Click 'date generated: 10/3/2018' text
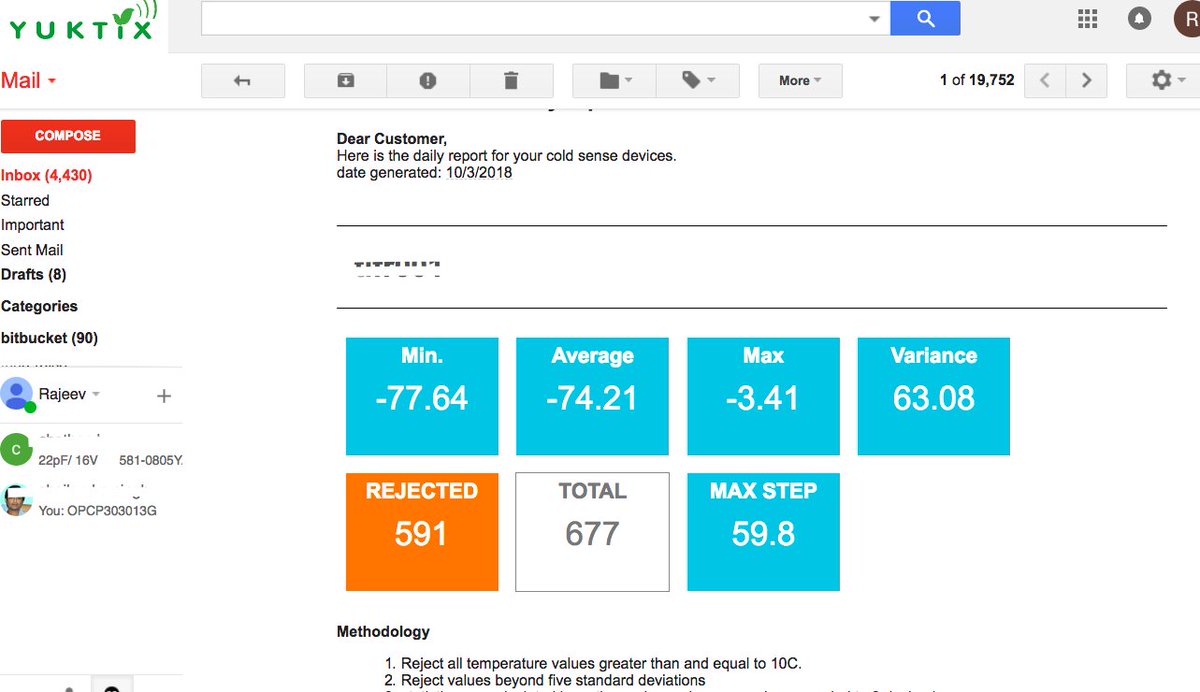1200x692 pixels. (424, 172)
